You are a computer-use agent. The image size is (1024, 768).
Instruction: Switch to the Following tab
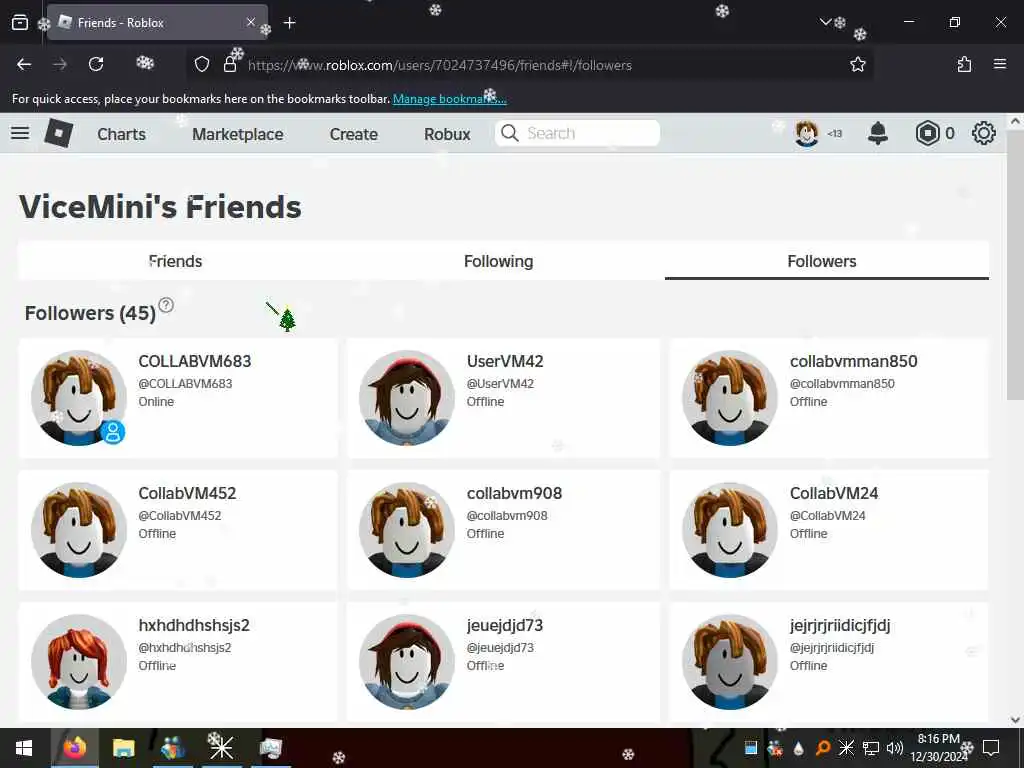(x=498, y=261)
